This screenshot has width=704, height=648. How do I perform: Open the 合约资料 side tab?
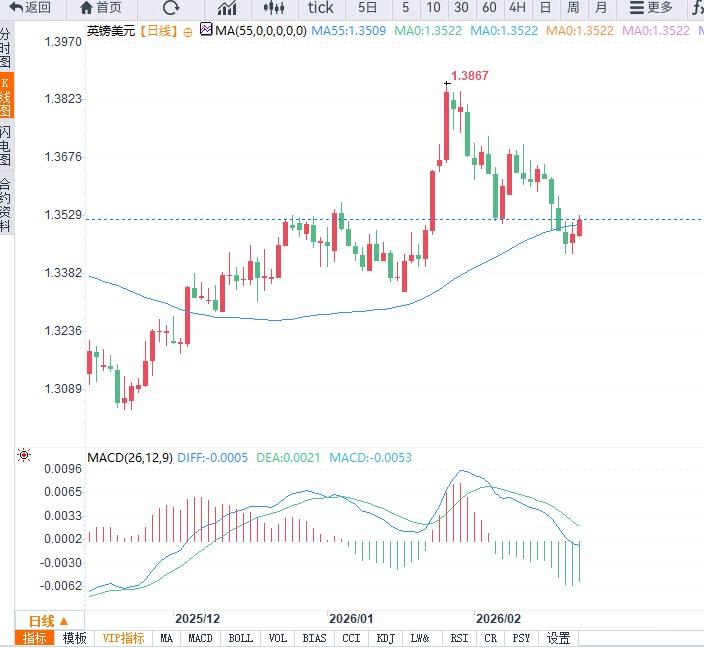[5, 205]
